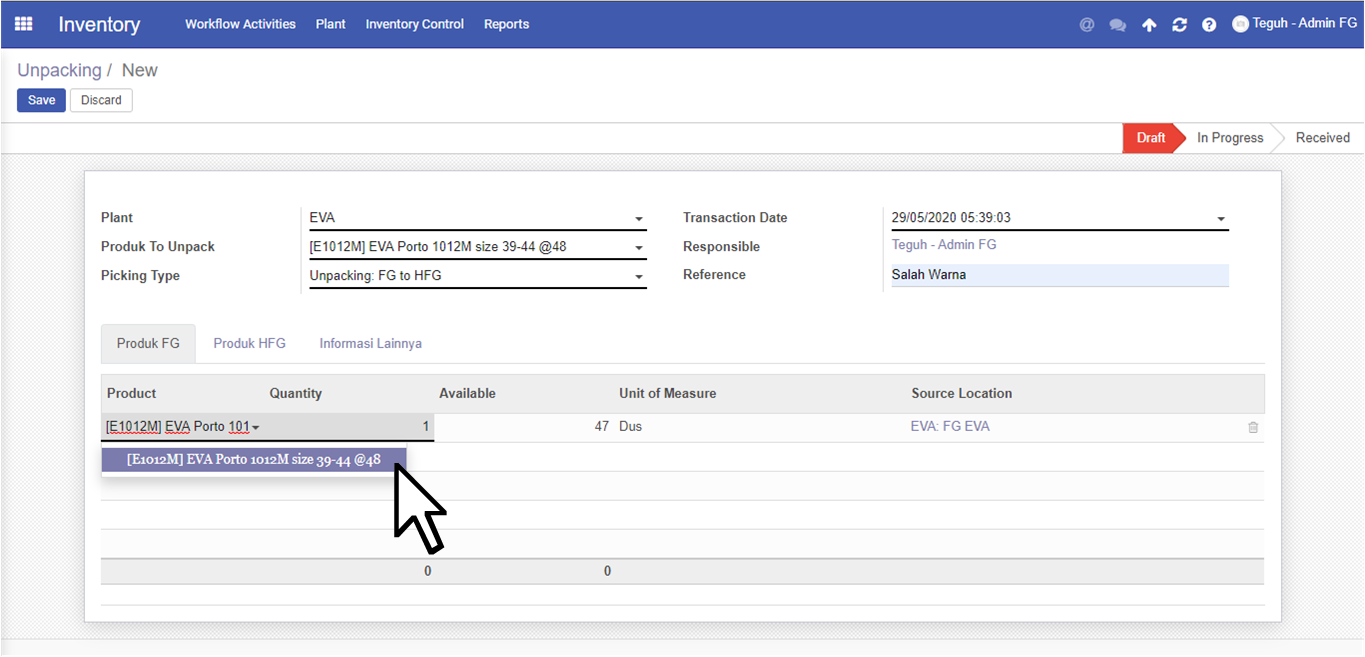1365x657 pixels.
Task: Click the Reference input field
Action: tap(1058, 275)
